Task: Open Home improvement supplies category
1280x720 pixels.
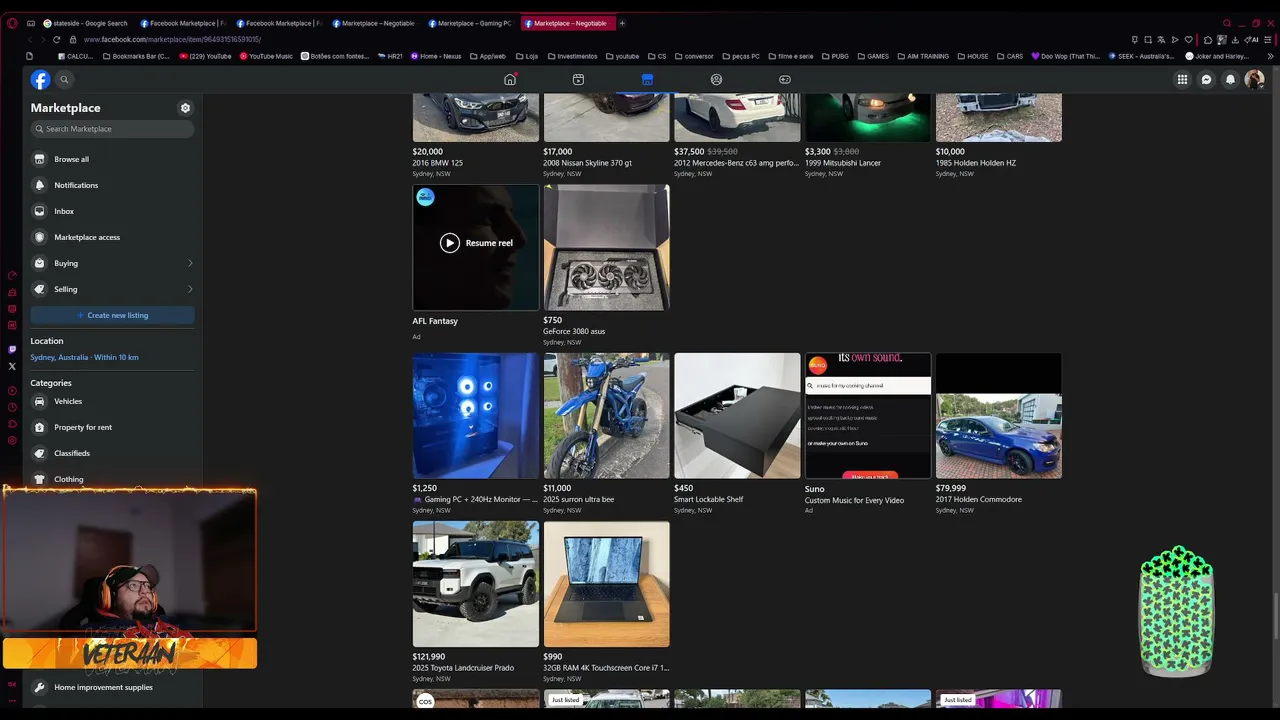Action: tap(112, 687)
